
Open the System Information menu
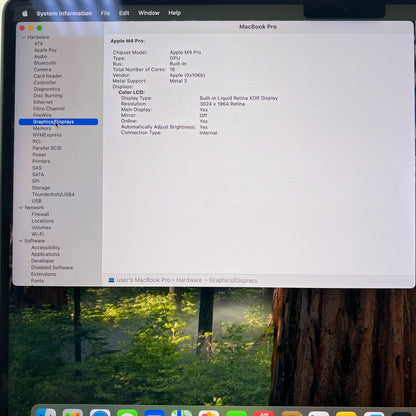tap(64, 13)
